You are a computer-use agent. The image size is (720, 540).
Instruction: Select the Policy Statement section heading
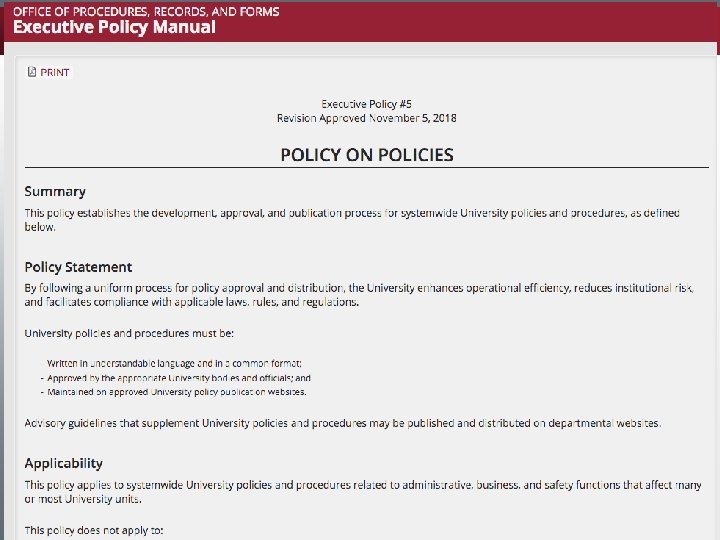[78, 267]
